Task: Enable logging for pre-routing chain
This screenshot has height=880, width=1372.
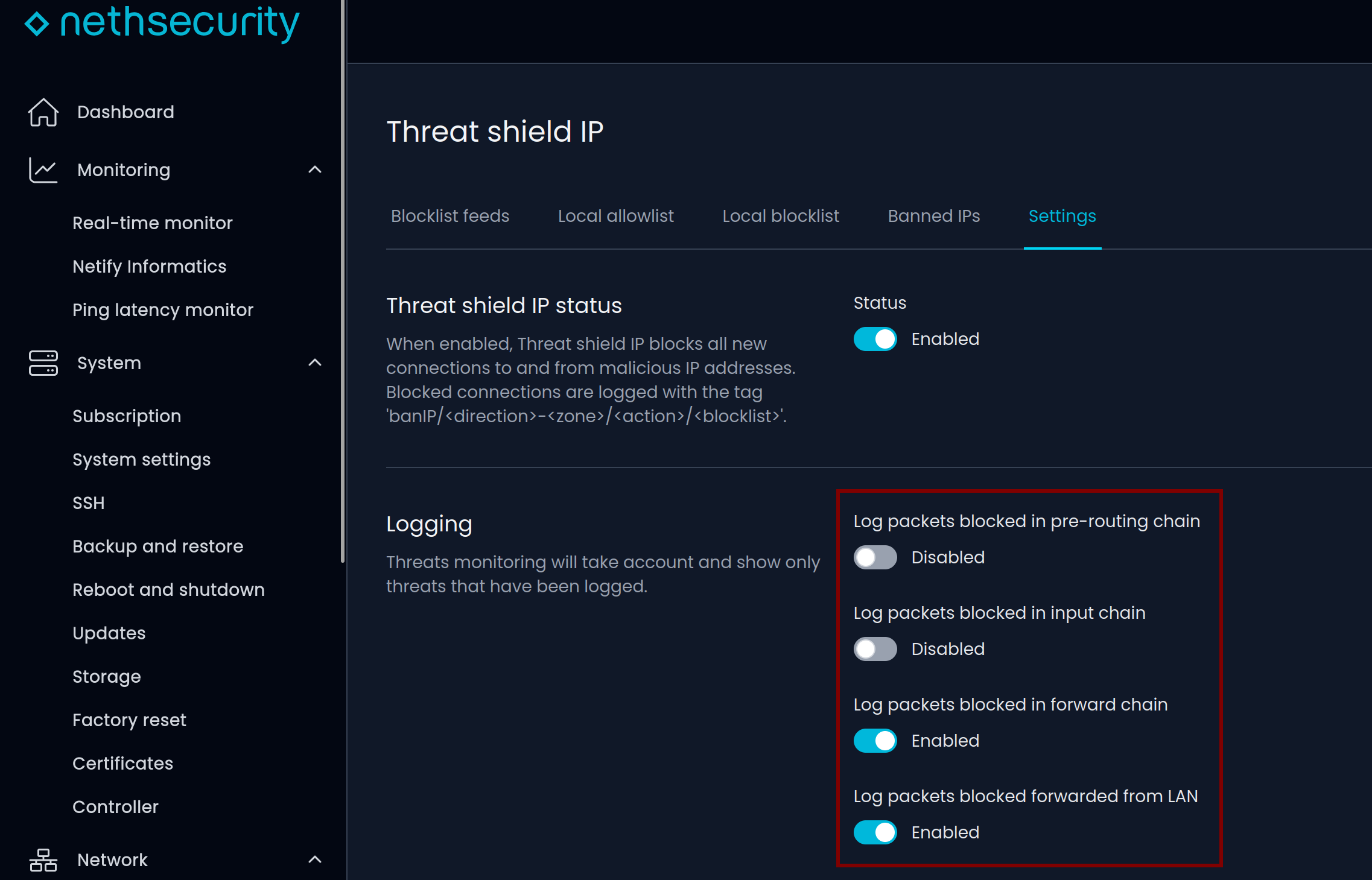Action: click(875, 557)
